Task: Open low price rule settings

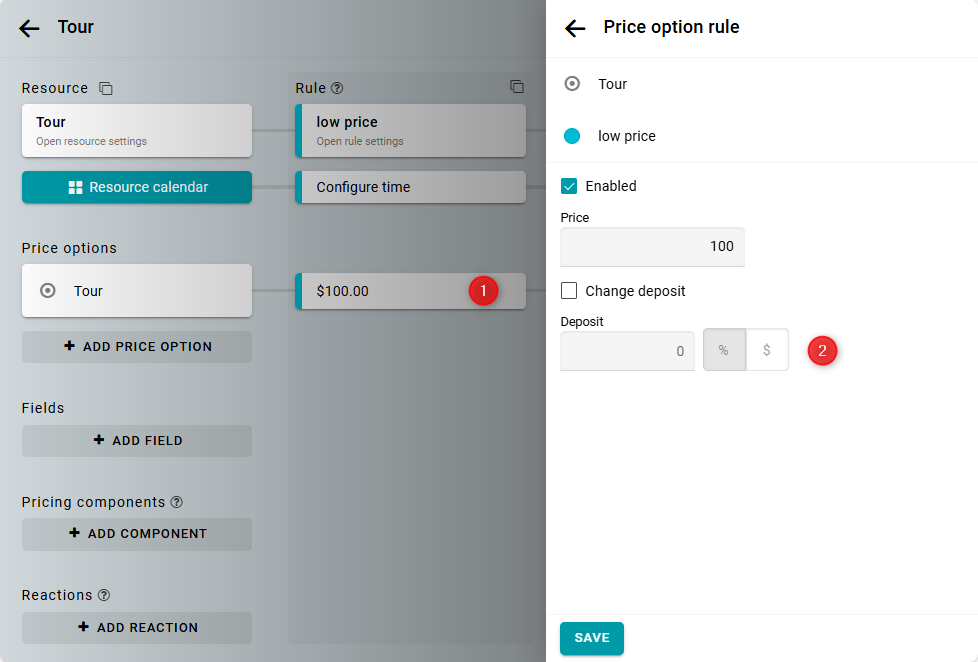Action: pyautogui.click(x=411, y=130)
